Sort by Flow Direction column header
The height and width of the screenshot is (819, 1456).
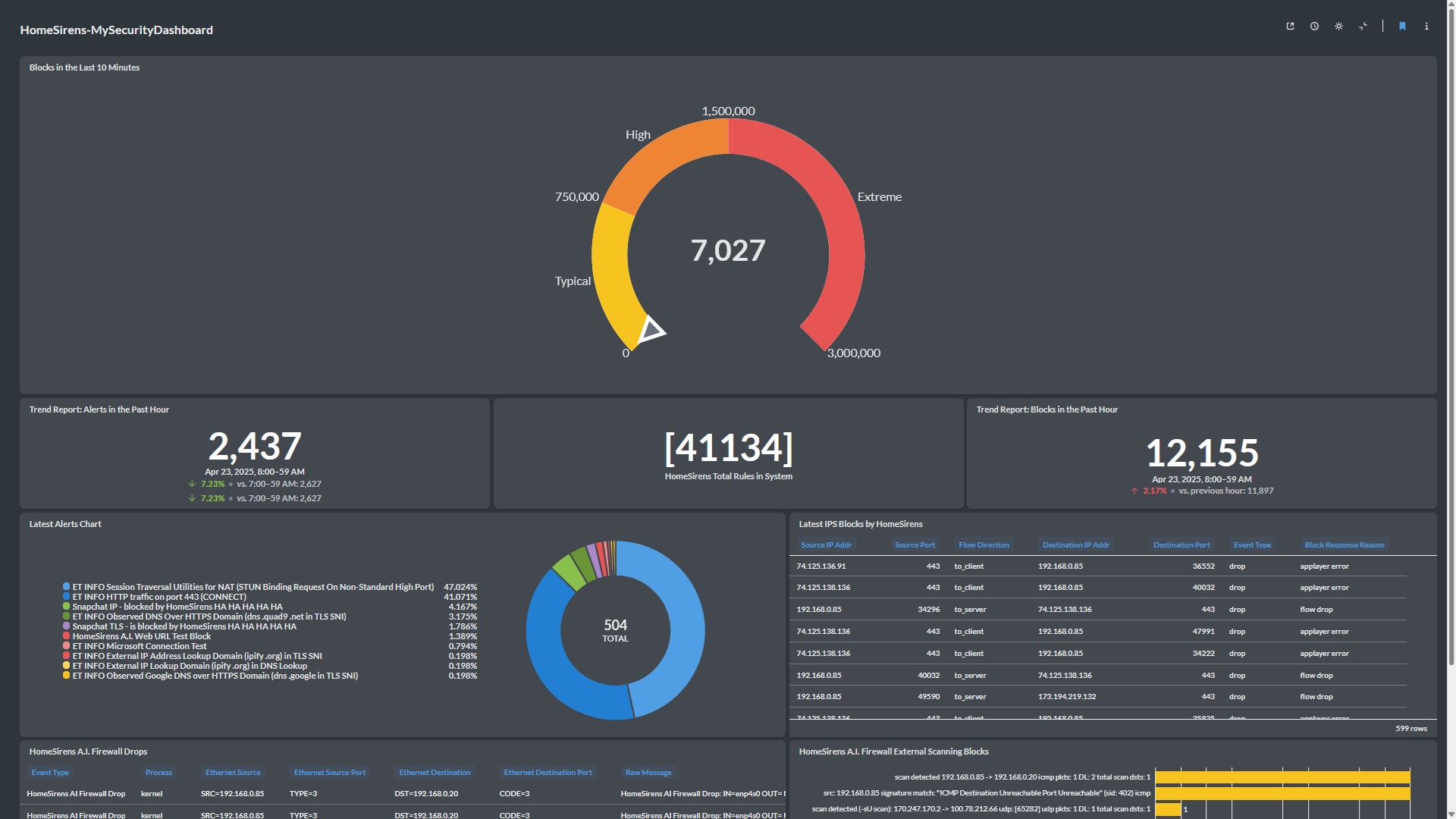[984, 545]
